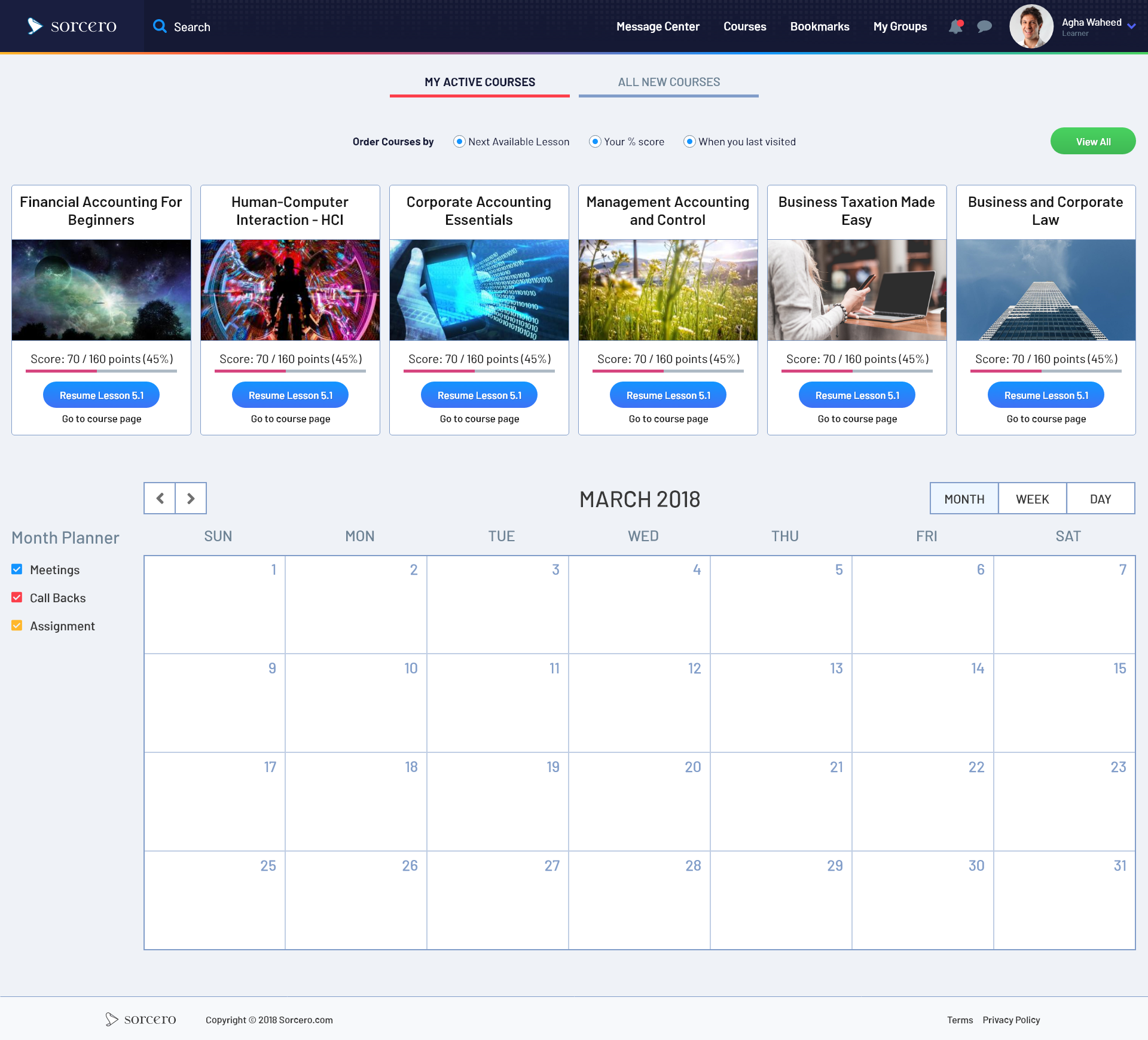Switch to the All New Courses tab
The width and height of the screenshot is (1148, 1040).
click(x=668, y=83)
